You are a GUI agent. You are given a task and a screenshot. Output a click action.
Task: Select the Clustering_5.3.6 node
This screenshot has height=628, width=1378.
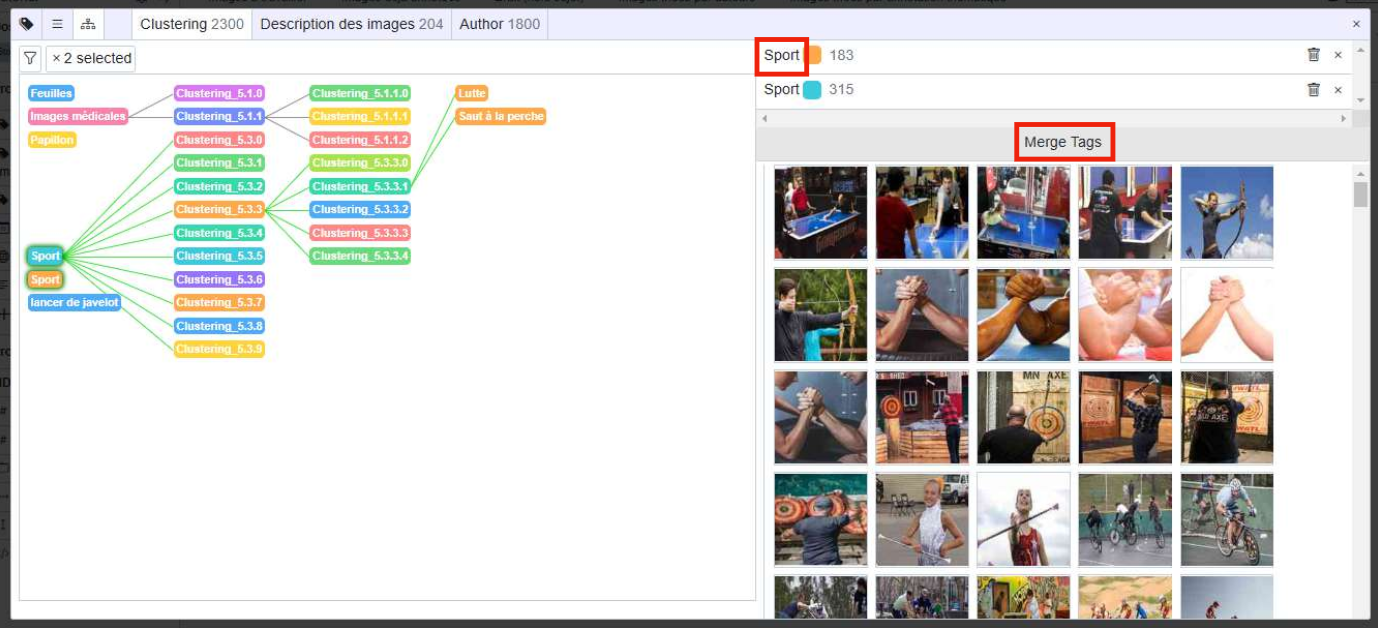pyautogui.click(x=219, y=279)
